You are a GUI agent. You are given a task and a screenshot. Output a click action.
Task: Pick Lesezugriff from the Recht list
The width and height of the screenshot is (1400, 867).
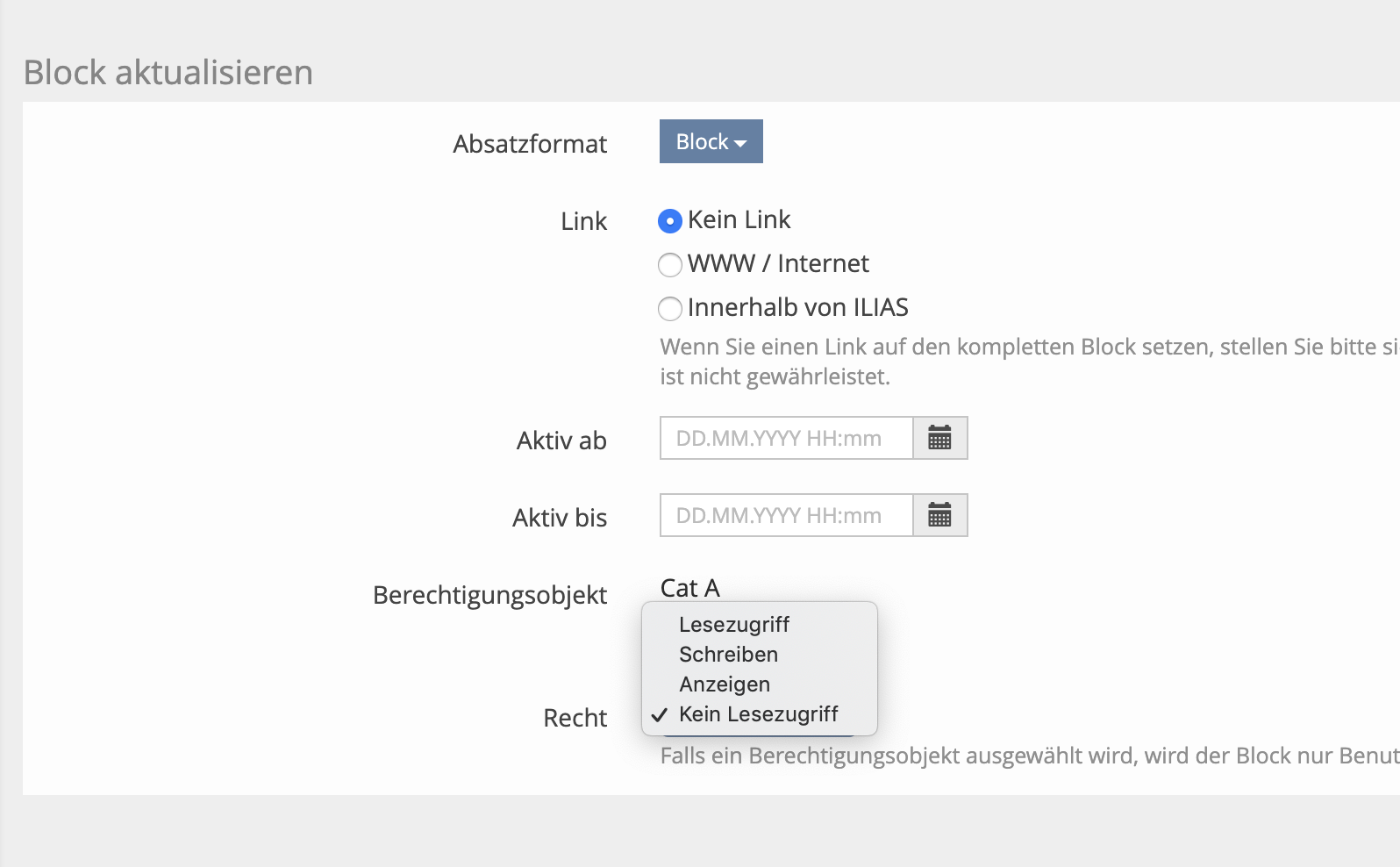[x=733, y=625]
